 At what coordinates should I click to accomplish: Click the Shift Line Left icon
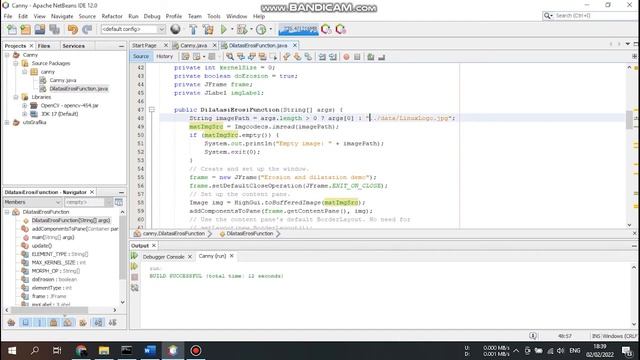(x=322, y=57)
